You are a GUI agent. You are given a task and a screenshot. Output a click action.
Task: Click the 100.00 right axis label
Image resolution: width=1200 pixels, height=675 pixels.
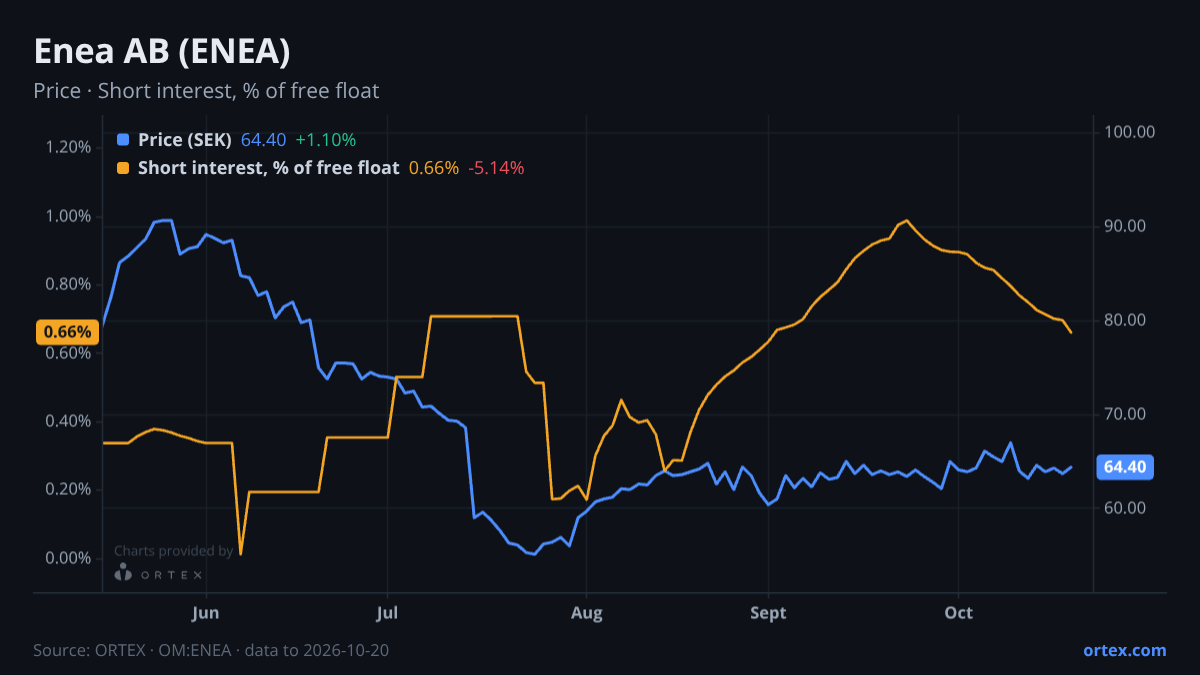(x=1130, y=132)
